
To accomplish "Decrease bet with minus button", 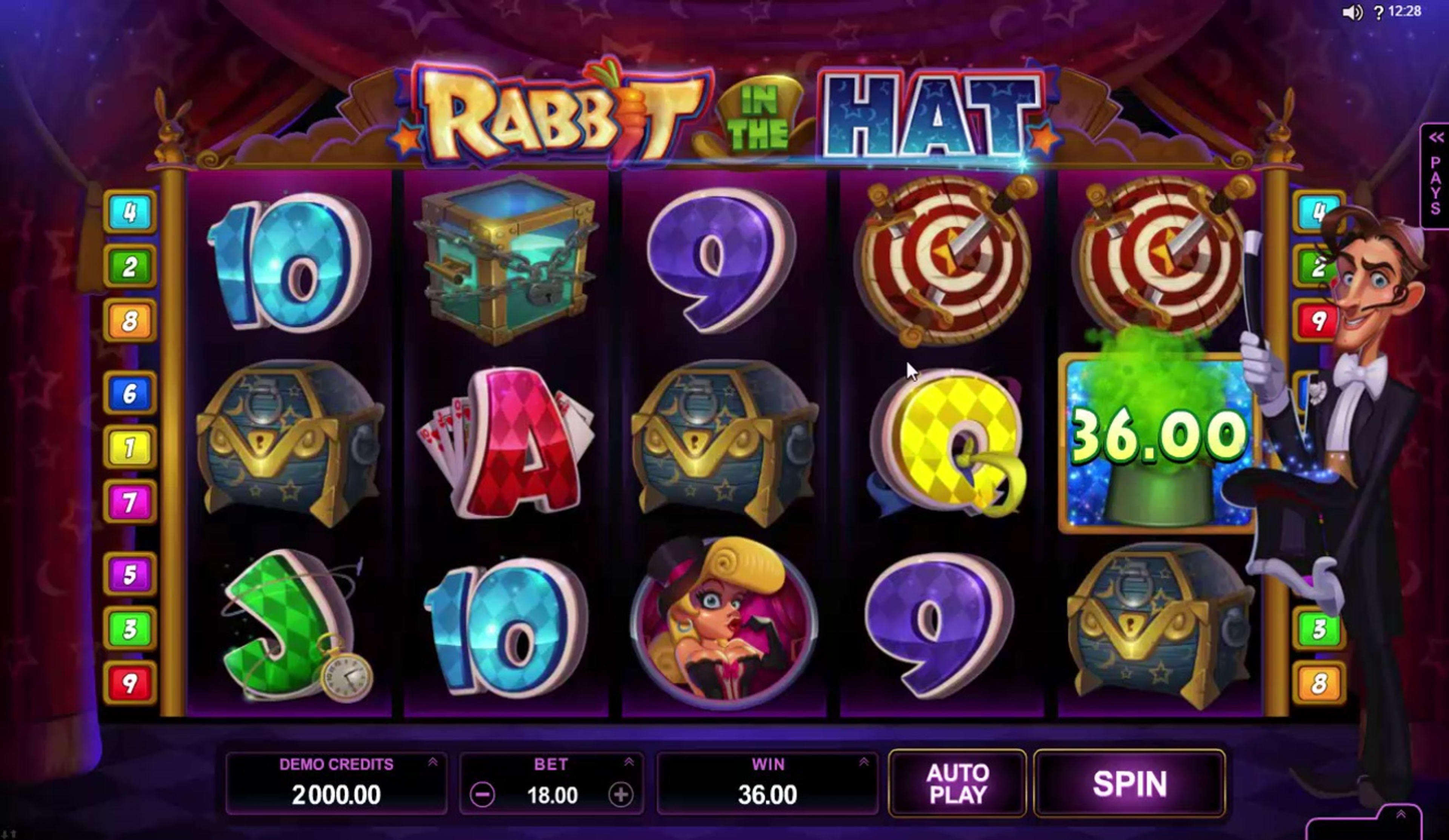I will (x=482, y=795).
